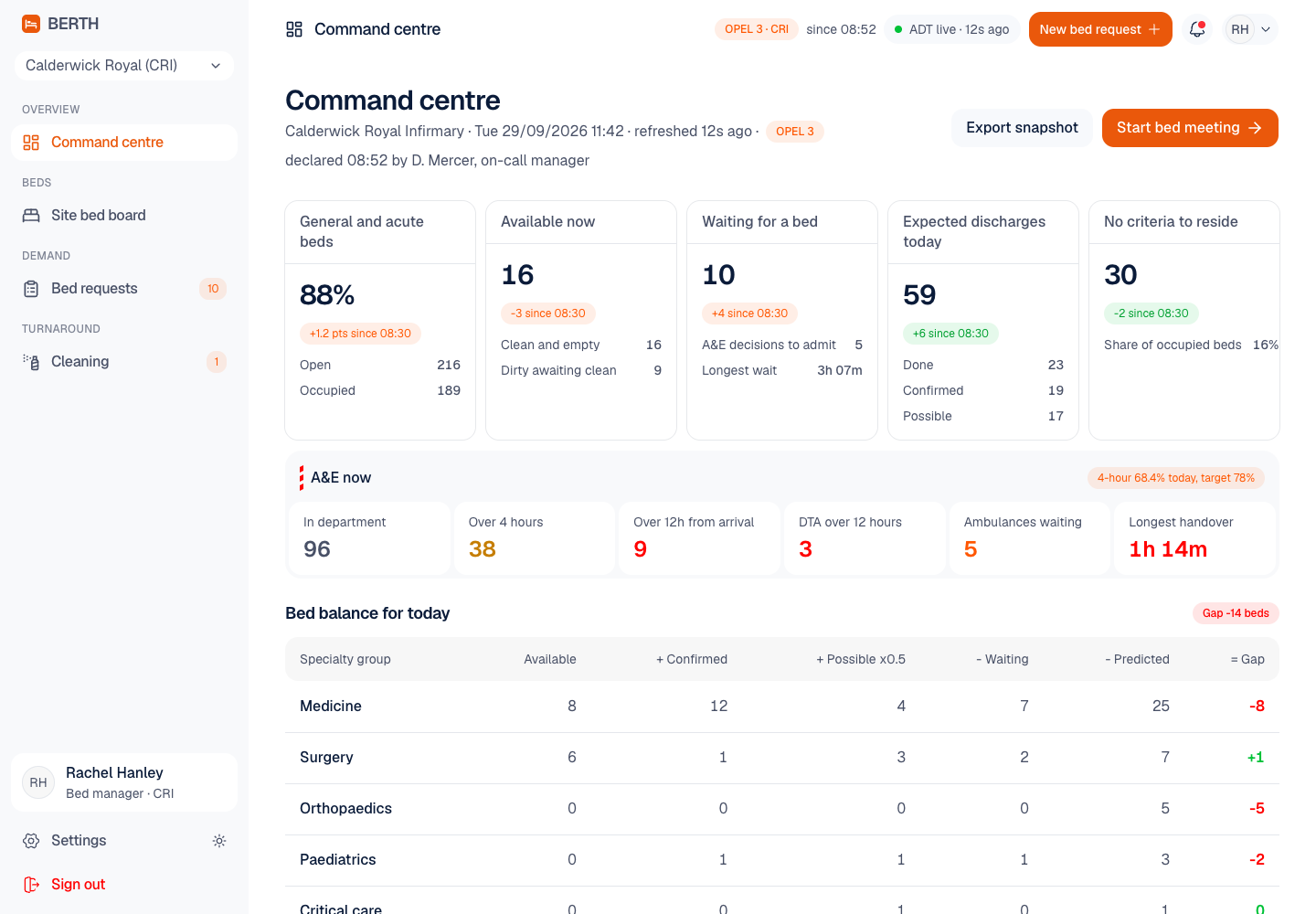Viewport: 1316px width, 914px height.
Task: Start the bed meeting
Action: (1190, 128)
